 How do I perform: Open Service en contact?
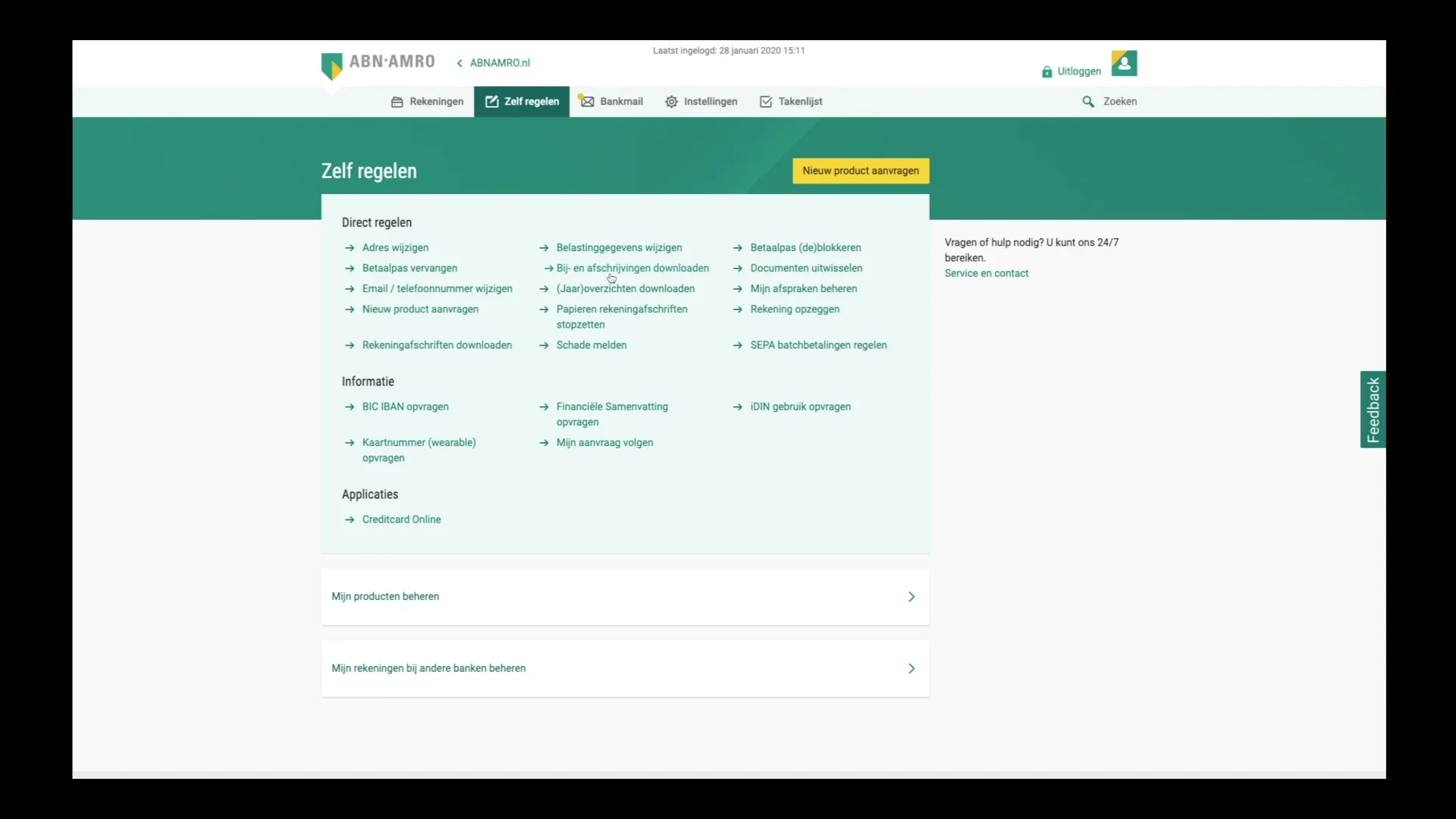click(987, 273)
